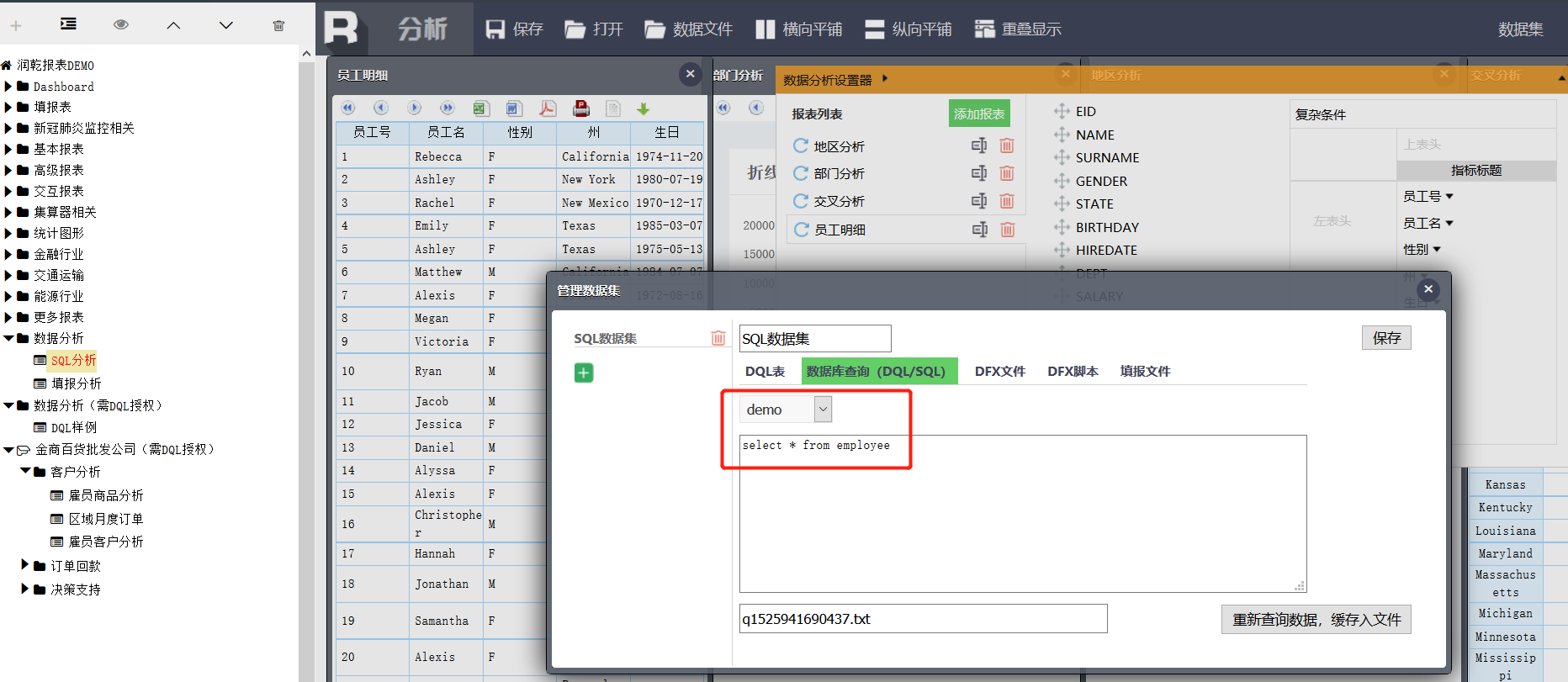Expand the 基本报表 folder

tap(8, 149)
